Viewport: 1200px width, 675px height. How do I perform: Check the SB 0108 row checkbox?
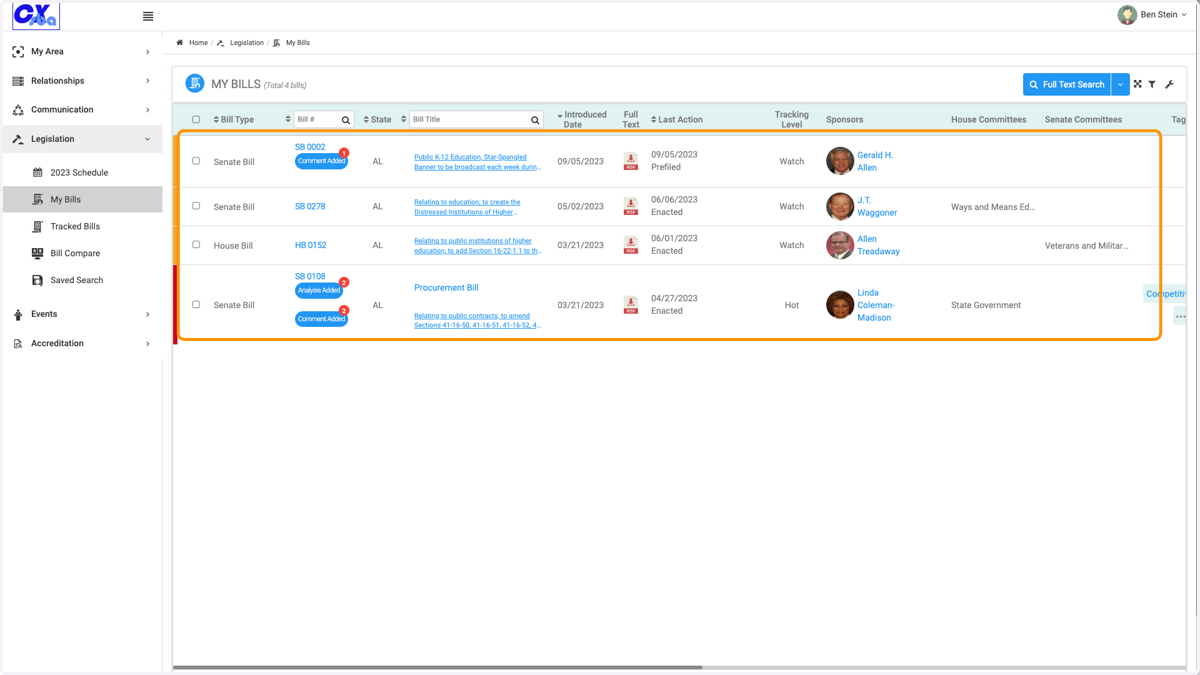196,305
